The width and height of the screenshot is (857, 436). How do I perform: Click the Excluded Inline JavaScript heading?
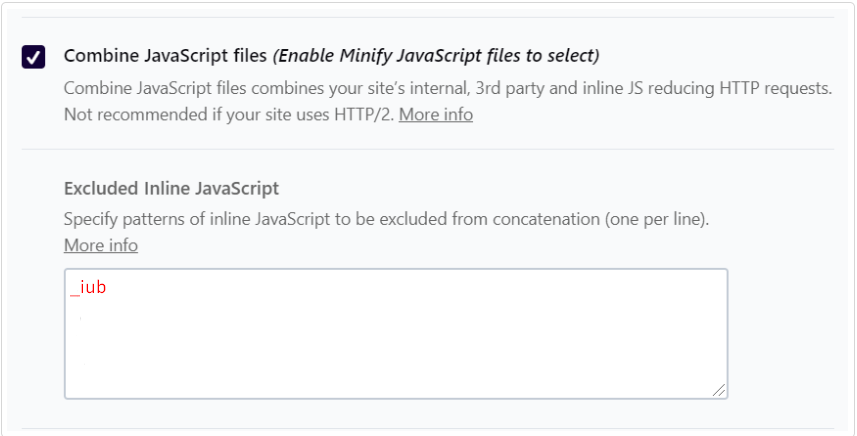pyautogui.click(x=171, y=187)
